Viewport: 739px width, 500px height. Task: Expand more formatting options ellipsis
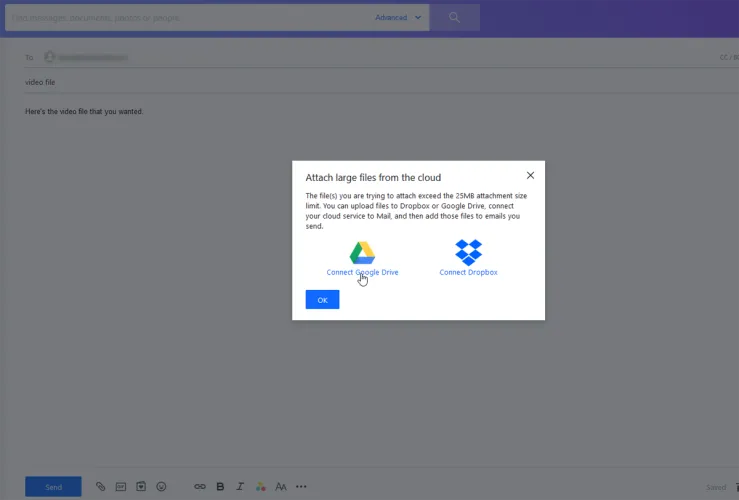[x=301, y=487]
